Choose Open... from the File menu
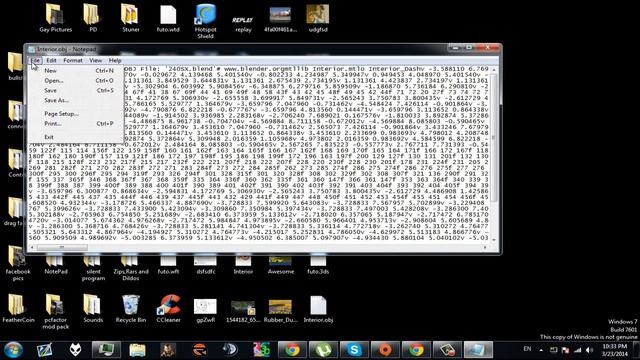This screenshot has width=640, height=360. (77, 80)
